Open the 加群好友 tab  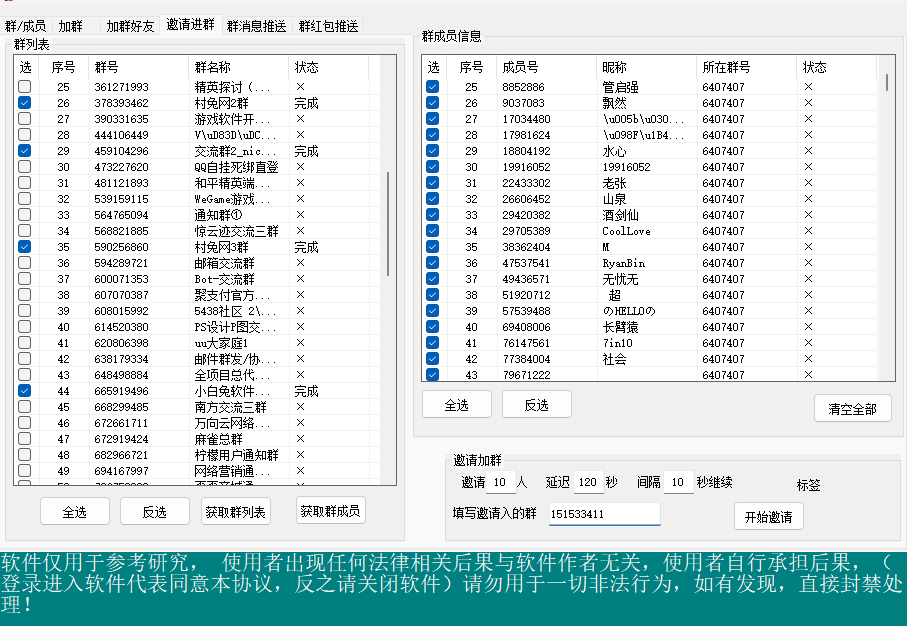[x=130, y=26]
